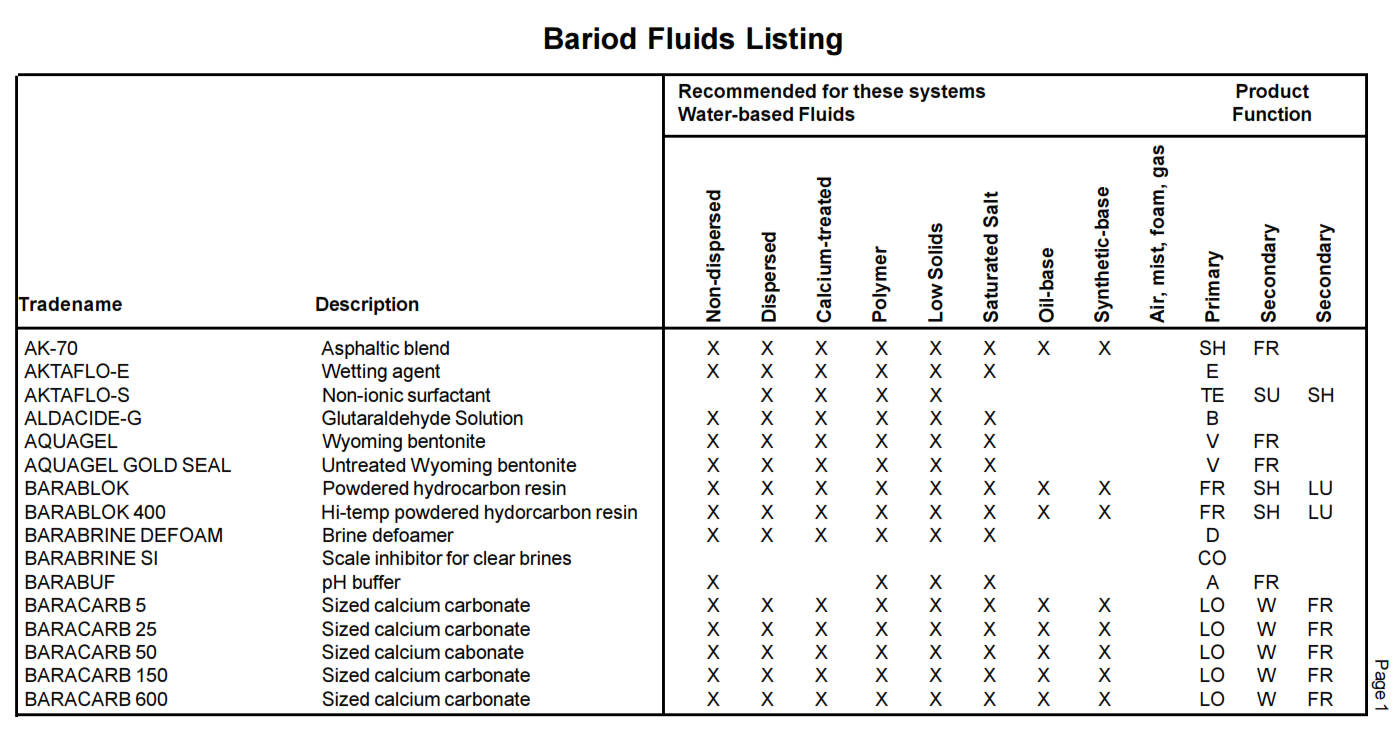Select 'Glutaraldehyde Solution' description text
The image size is (1398, 735).
coord(422,418)
